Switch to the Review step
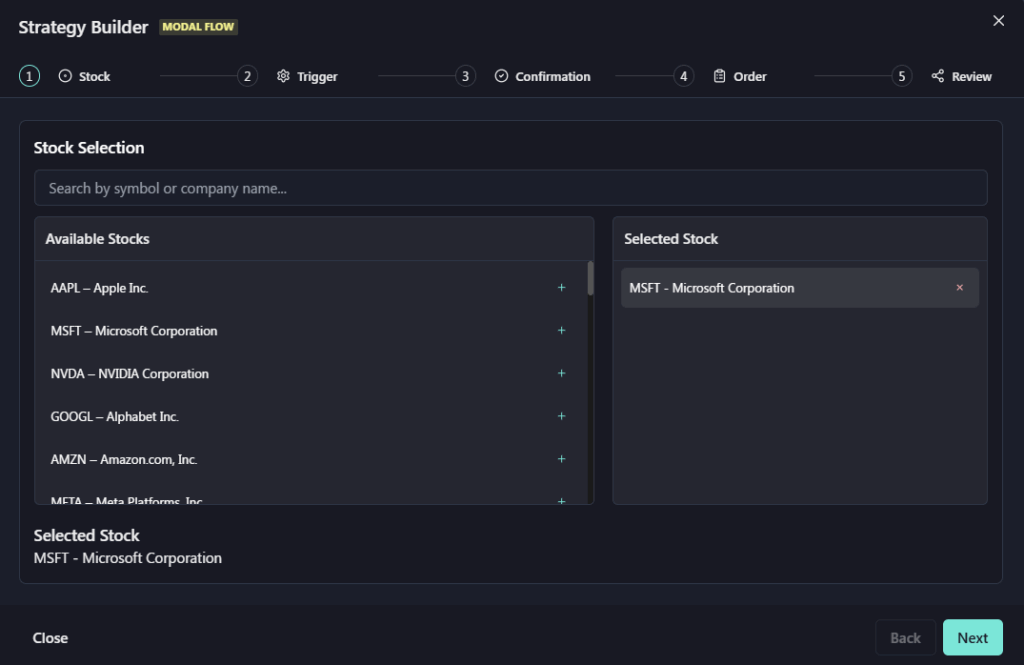Viewport: 1024px width, 665px height. 960,77
